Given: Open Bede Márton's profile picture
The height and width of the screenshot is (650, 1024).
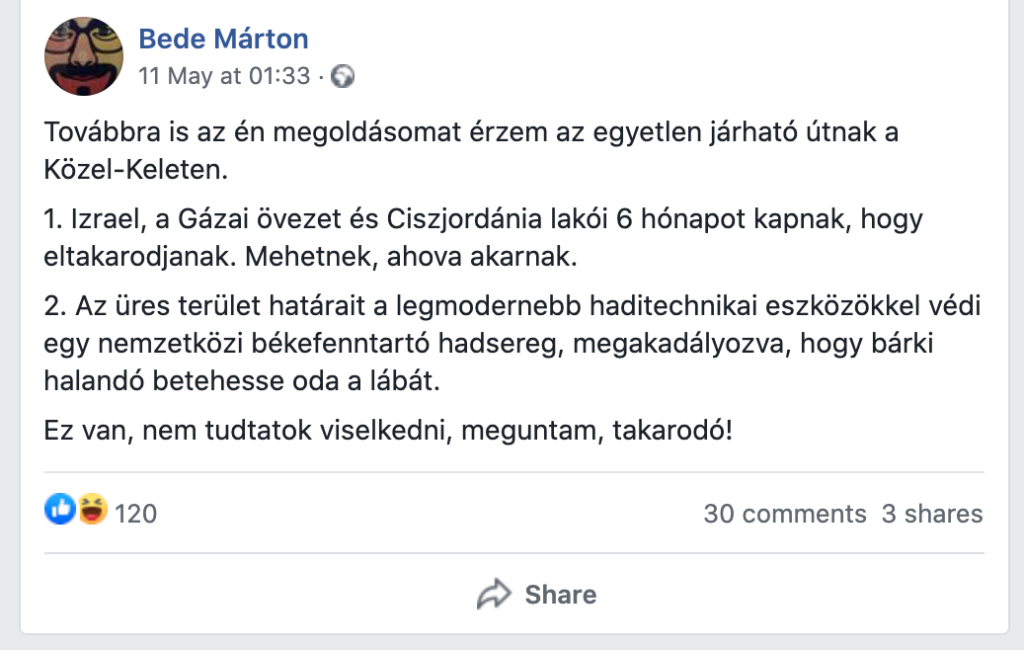Looking at the screenshot, I should click(84, 56).
